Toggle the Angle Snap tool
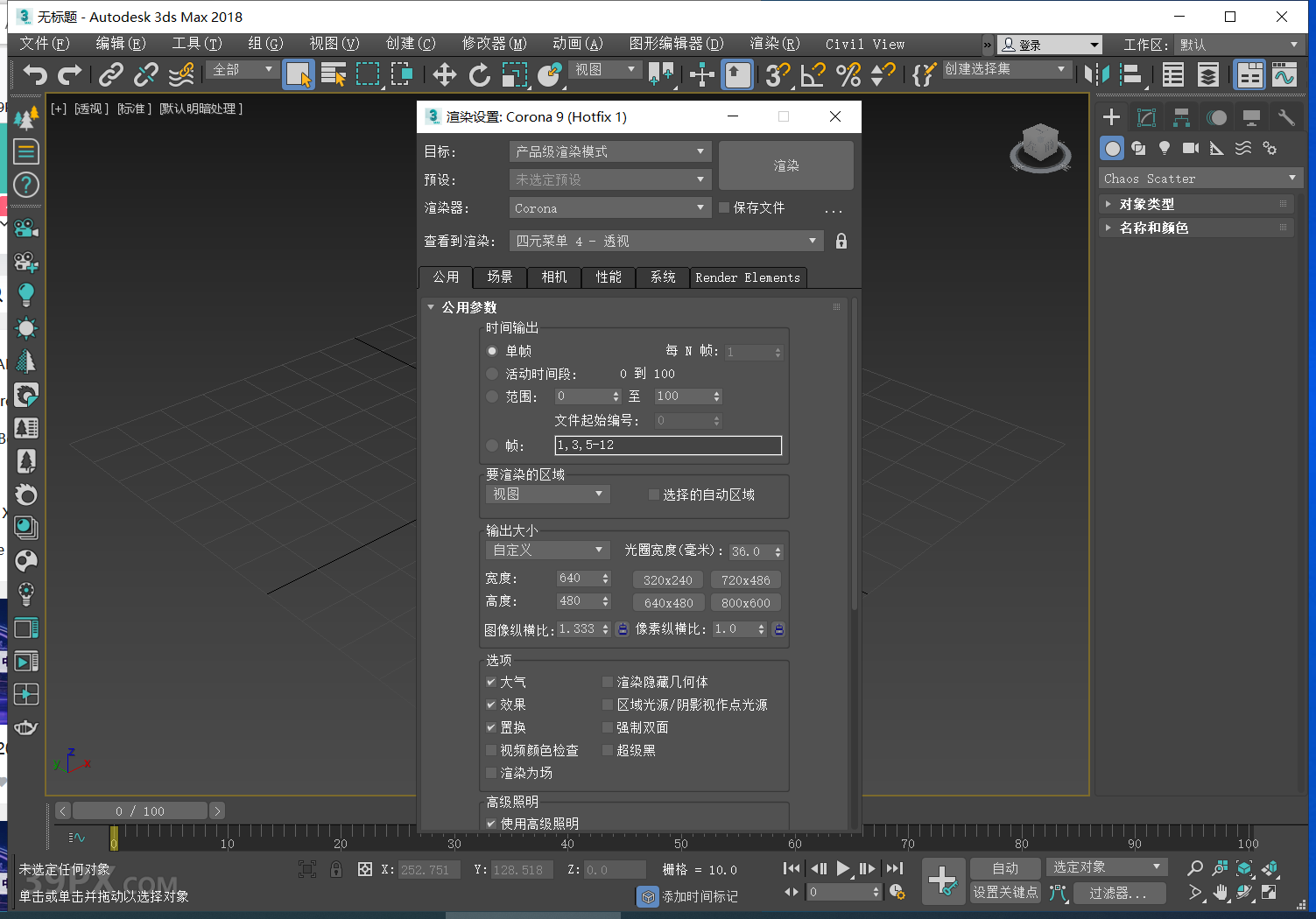The width and height of the screenshot is (1316, 919). [813, 75]
